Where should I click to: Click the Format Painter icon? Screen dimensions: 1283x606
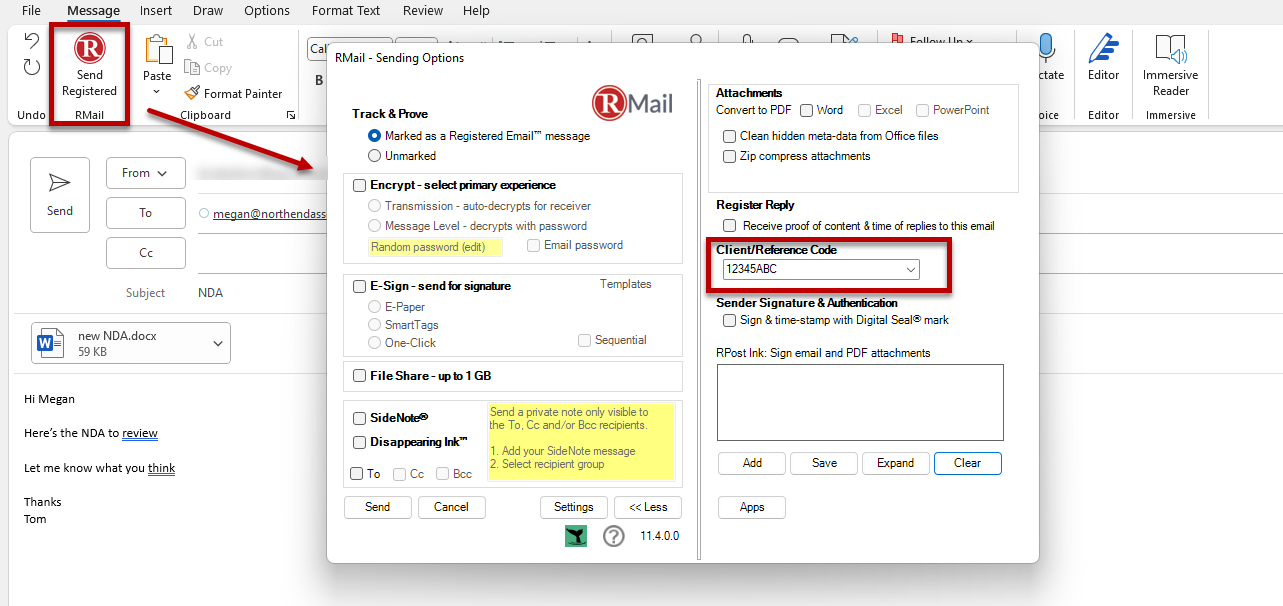(x=193, y=93)
